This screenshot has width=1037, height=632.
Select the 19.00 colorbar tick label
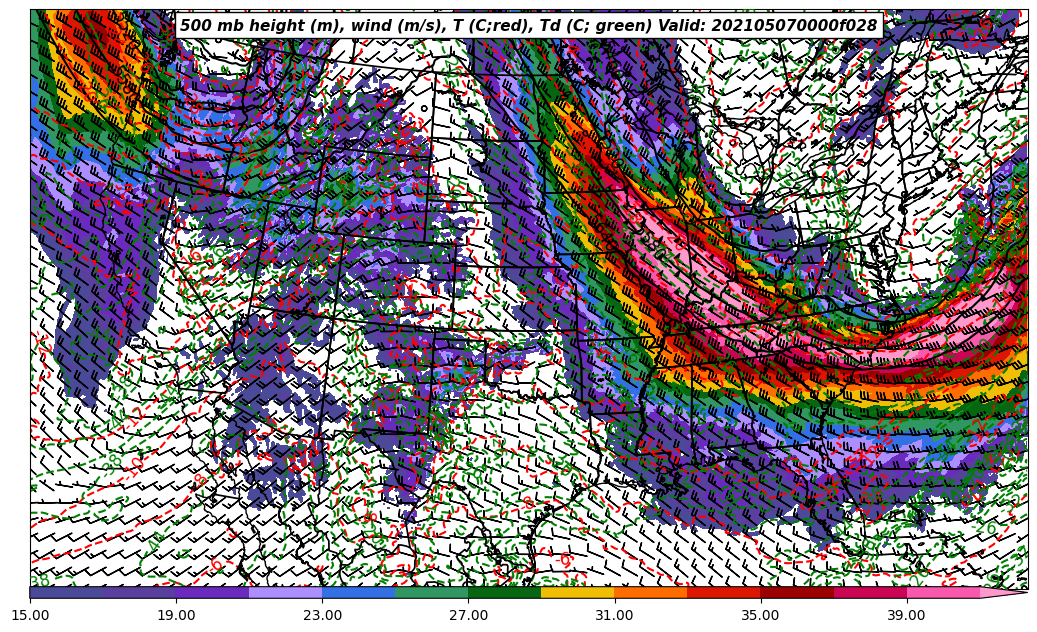pyautogui.click(x=177, y=615)
